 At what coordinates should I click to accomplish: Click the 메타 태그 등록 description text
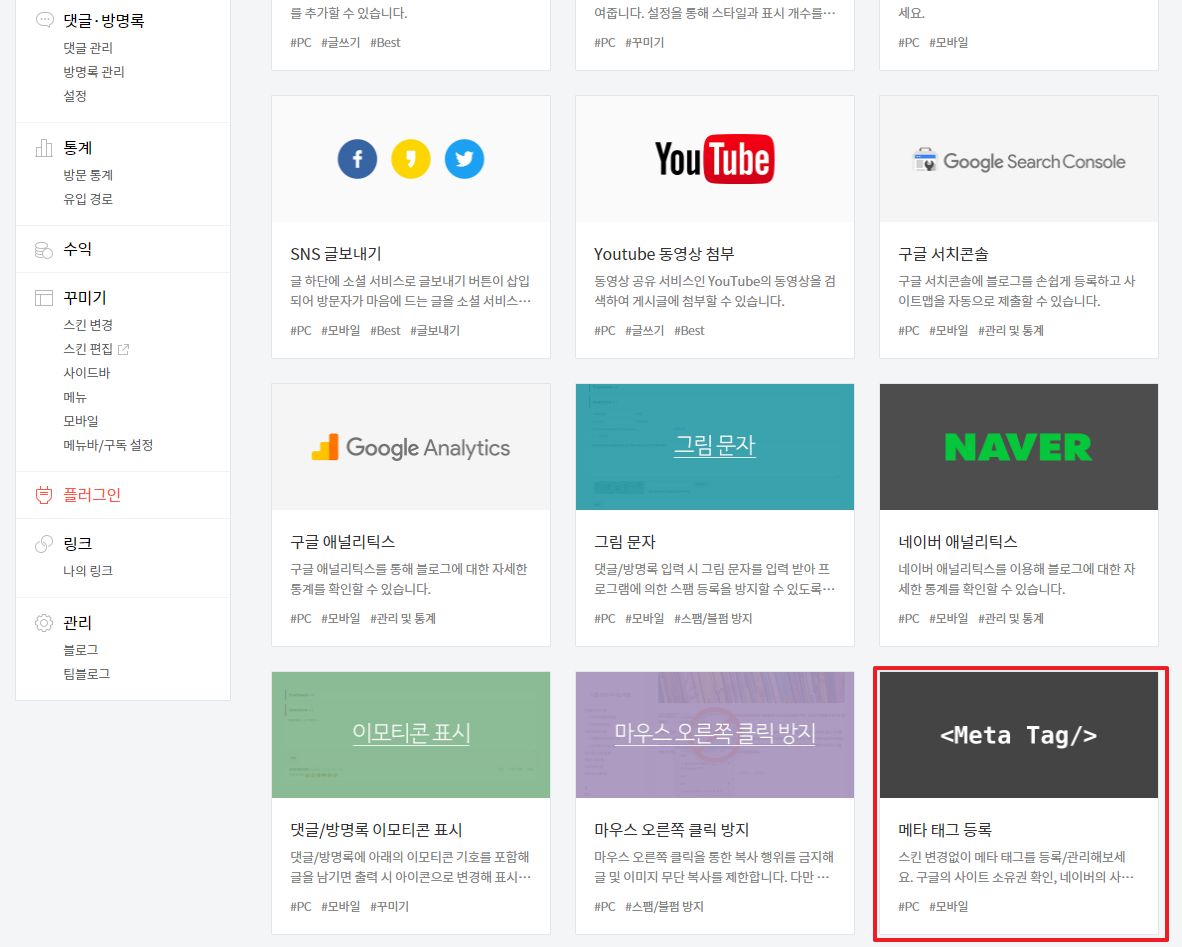[1015, 867]
